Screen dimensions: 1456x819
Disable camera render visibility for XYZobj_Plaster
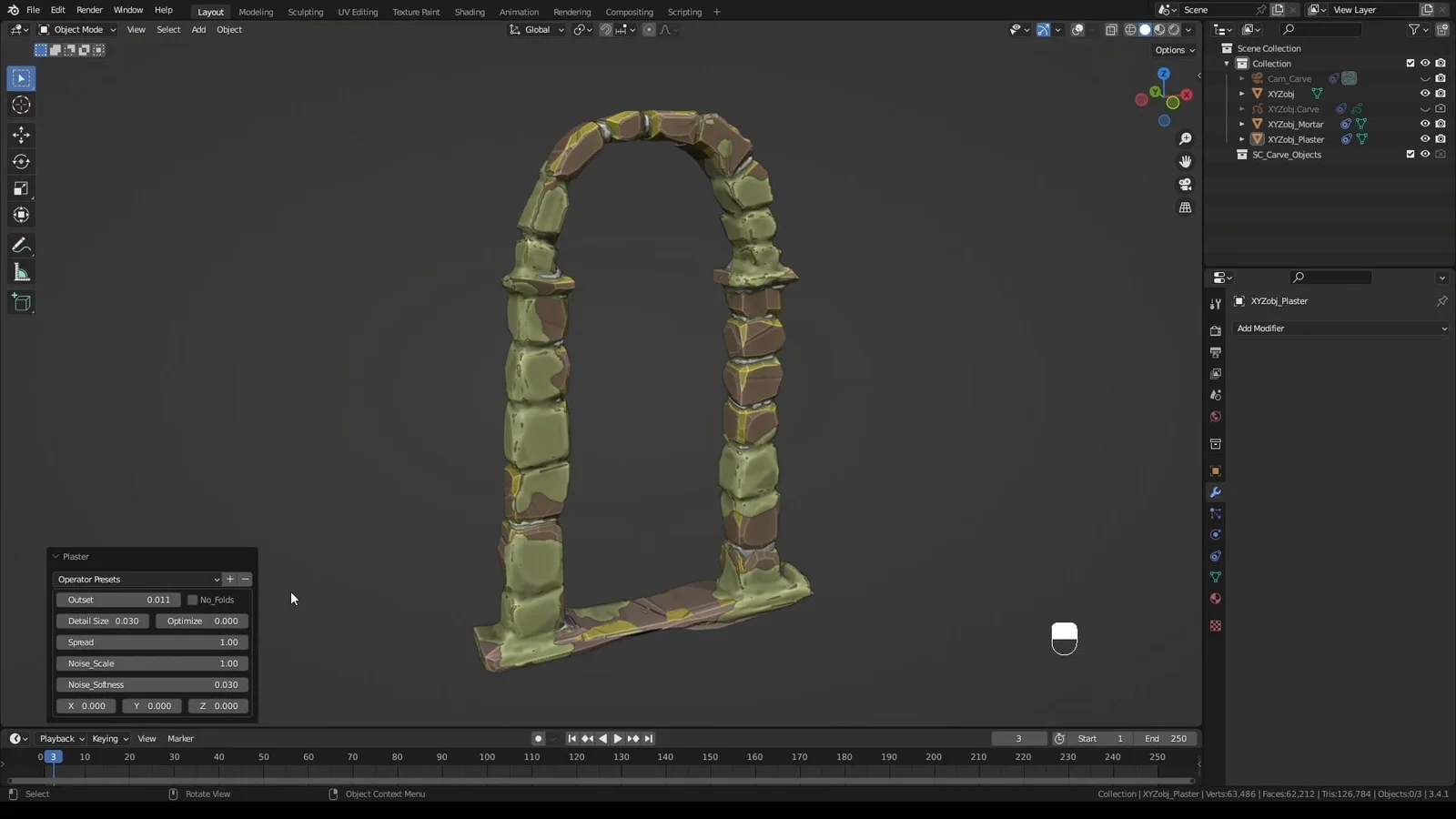click(1441, 138)
